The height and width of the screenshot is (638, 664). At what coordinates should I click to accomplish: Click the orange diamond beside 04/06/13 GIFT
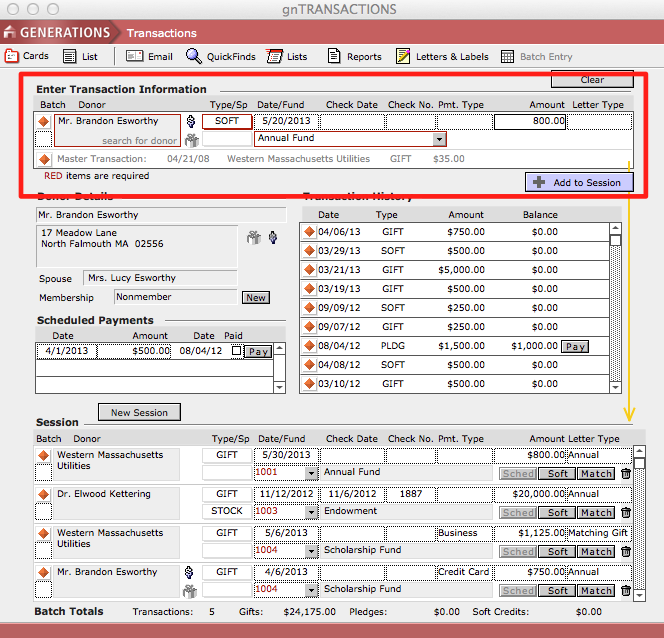point(309,233)
